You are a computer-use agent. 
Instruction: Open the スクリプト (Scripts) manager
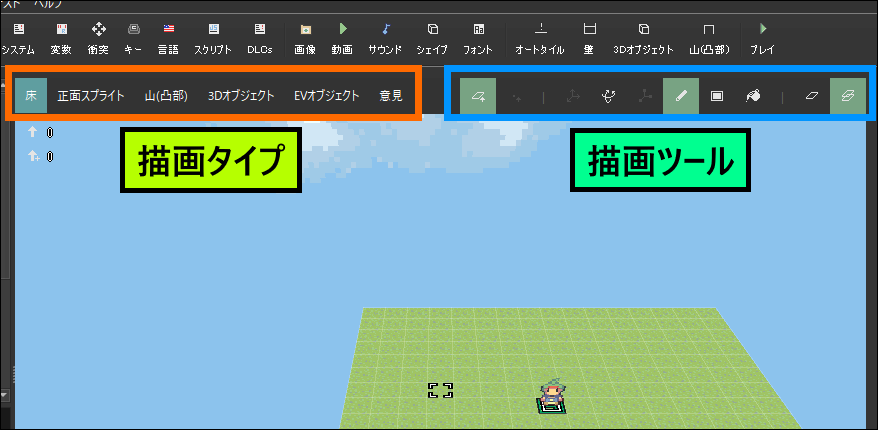(212, 36)
